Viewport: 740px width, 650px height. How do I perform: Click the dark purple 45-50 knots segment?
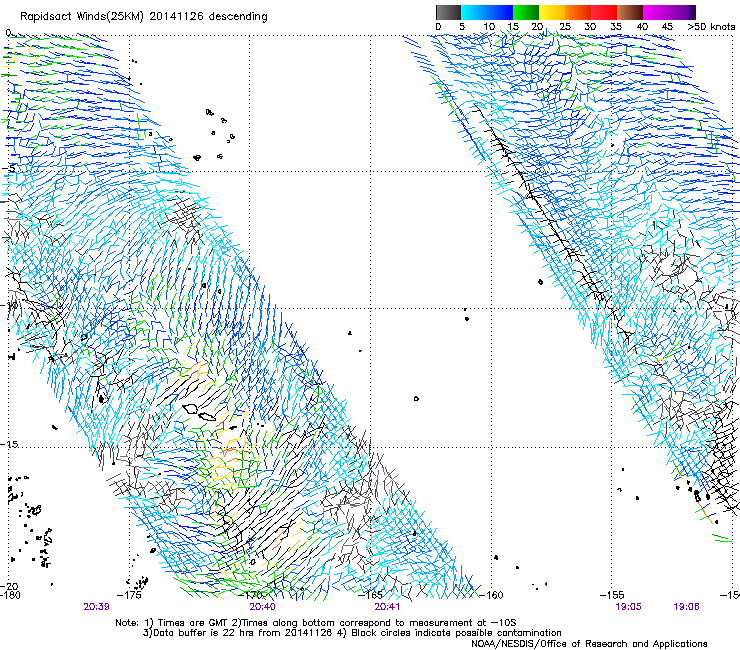pos(682,12)
